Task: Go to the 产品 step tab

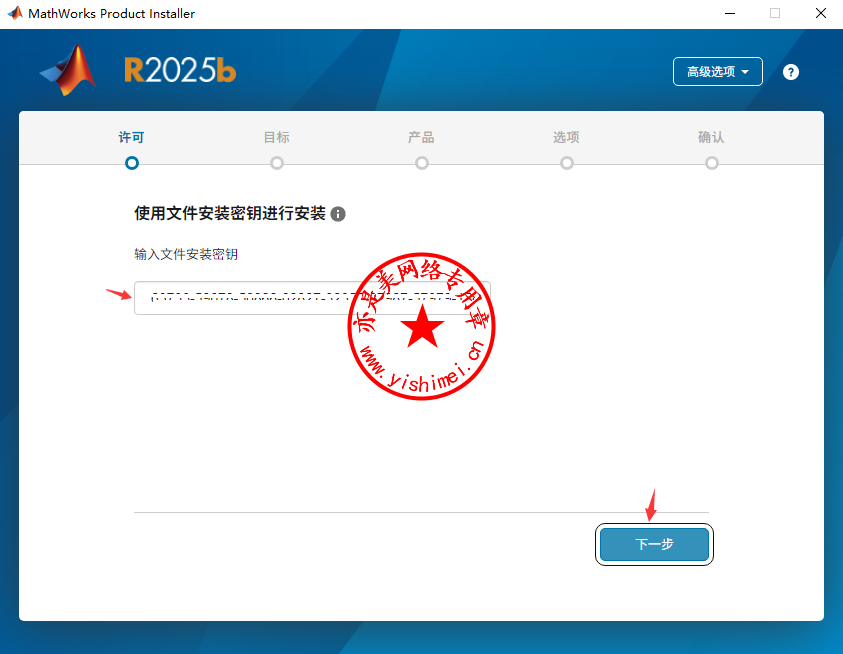Action: (x=421, y=138)
